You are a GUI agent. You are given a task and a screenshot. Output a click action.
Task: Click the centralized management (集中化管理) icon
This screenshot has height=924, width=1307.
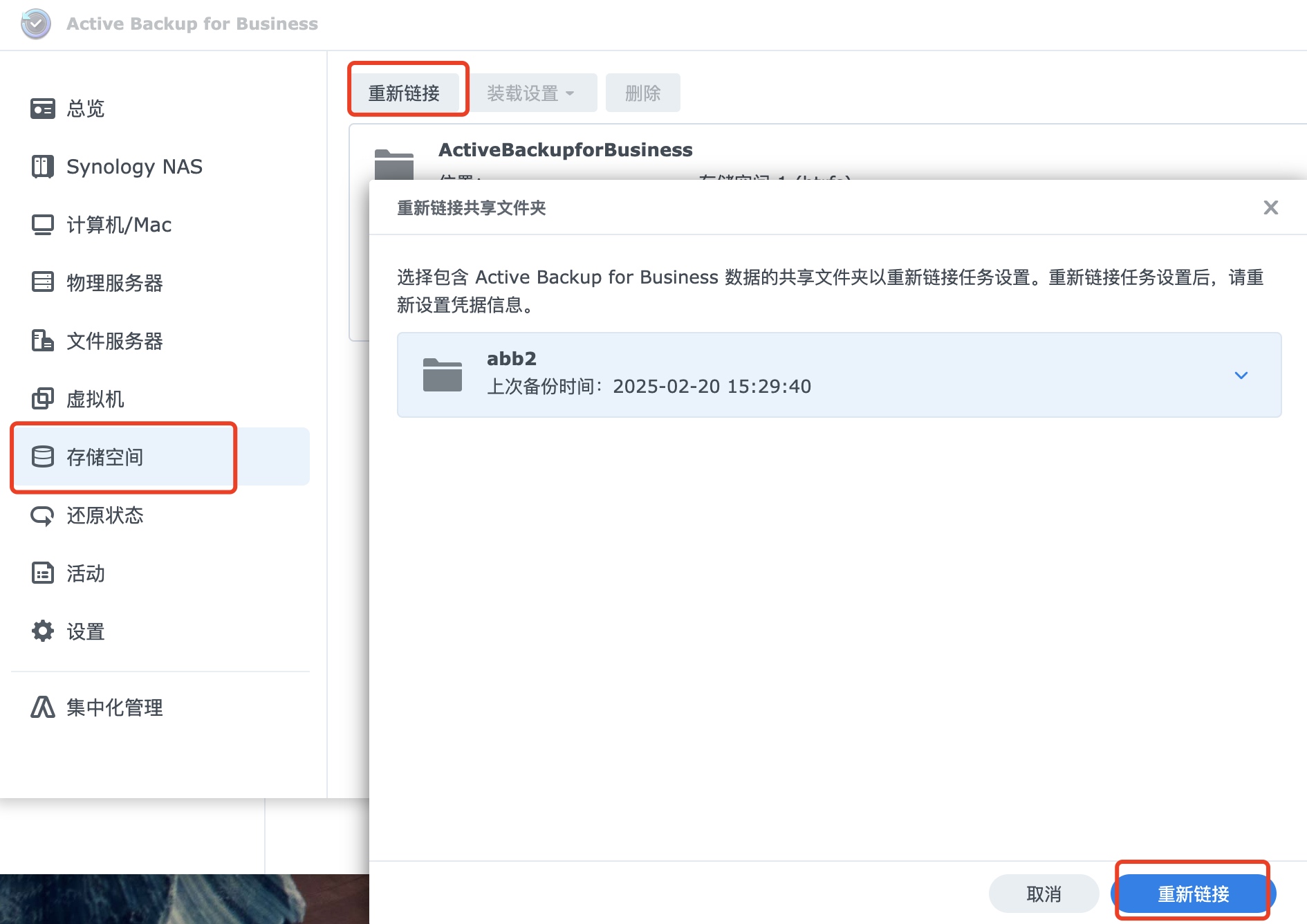click(x=43, y=707)
